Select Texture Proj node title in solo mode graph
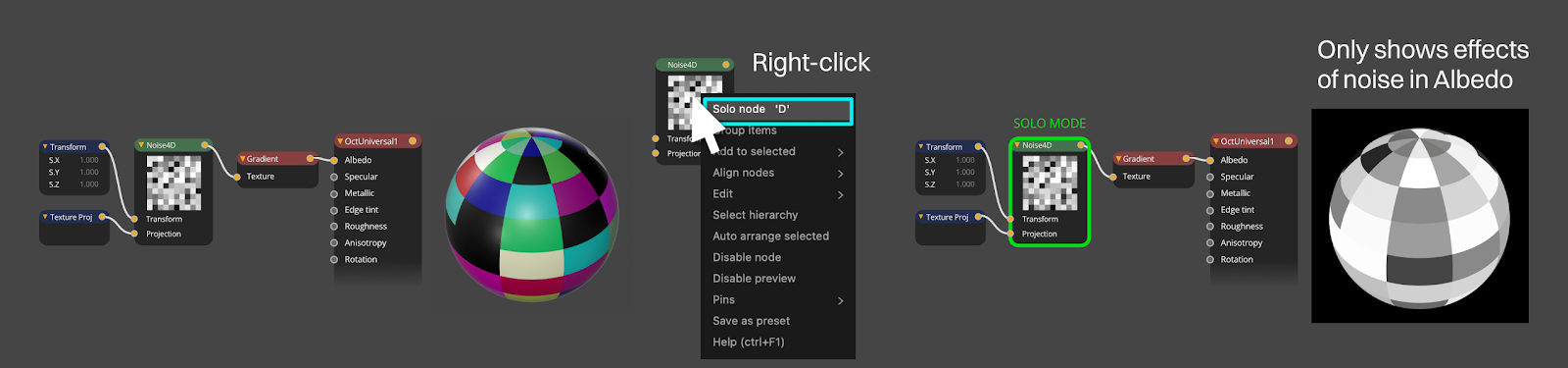Screen dimensions: 1568x368 pos(948,217)
